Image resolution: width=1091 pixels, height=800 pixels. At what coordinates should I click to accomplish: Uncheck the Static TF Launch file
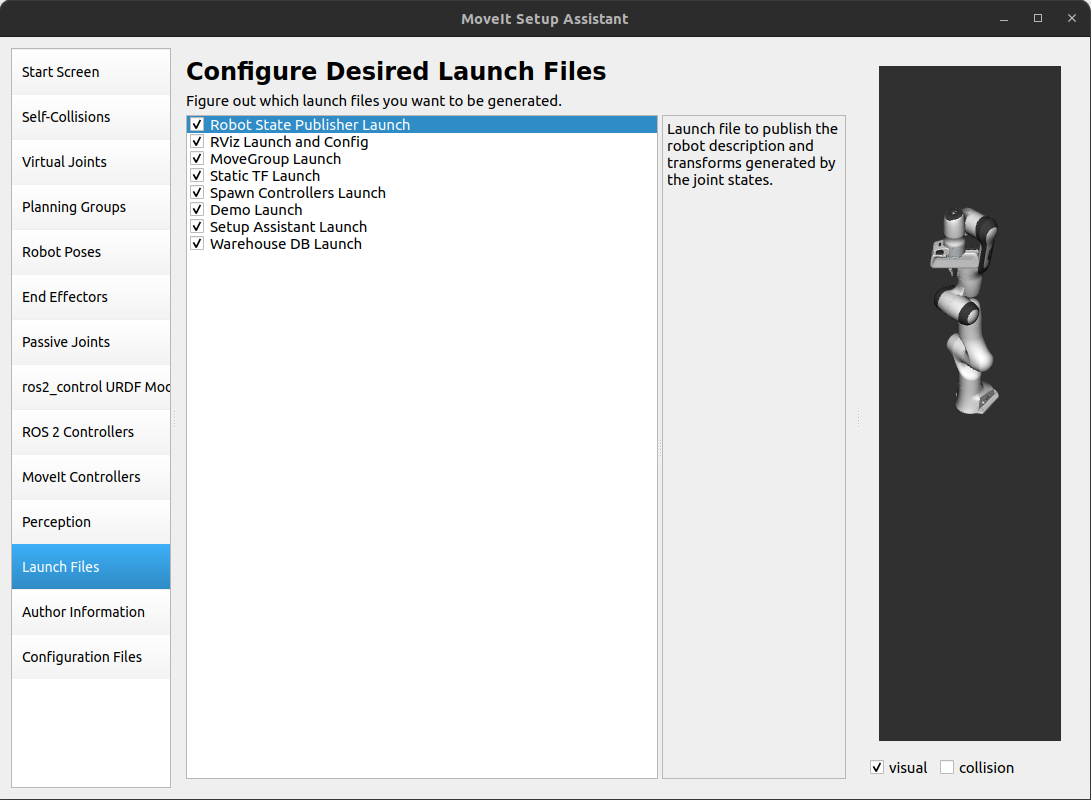click(197, 175)
